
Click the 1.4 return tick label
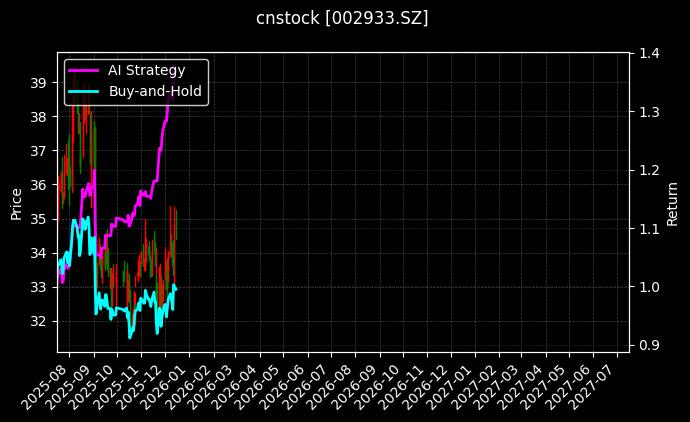(648, 53)
